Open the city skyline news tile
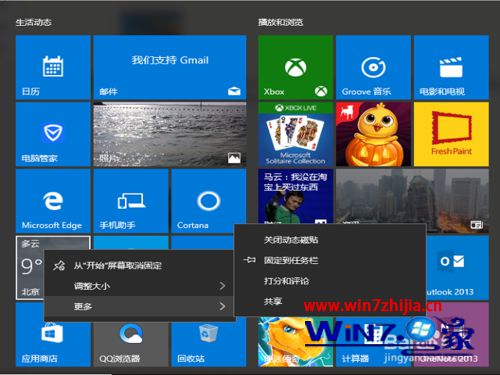This screenshot has height=375, width=500. pyautogui.click(x=412, y=197)
